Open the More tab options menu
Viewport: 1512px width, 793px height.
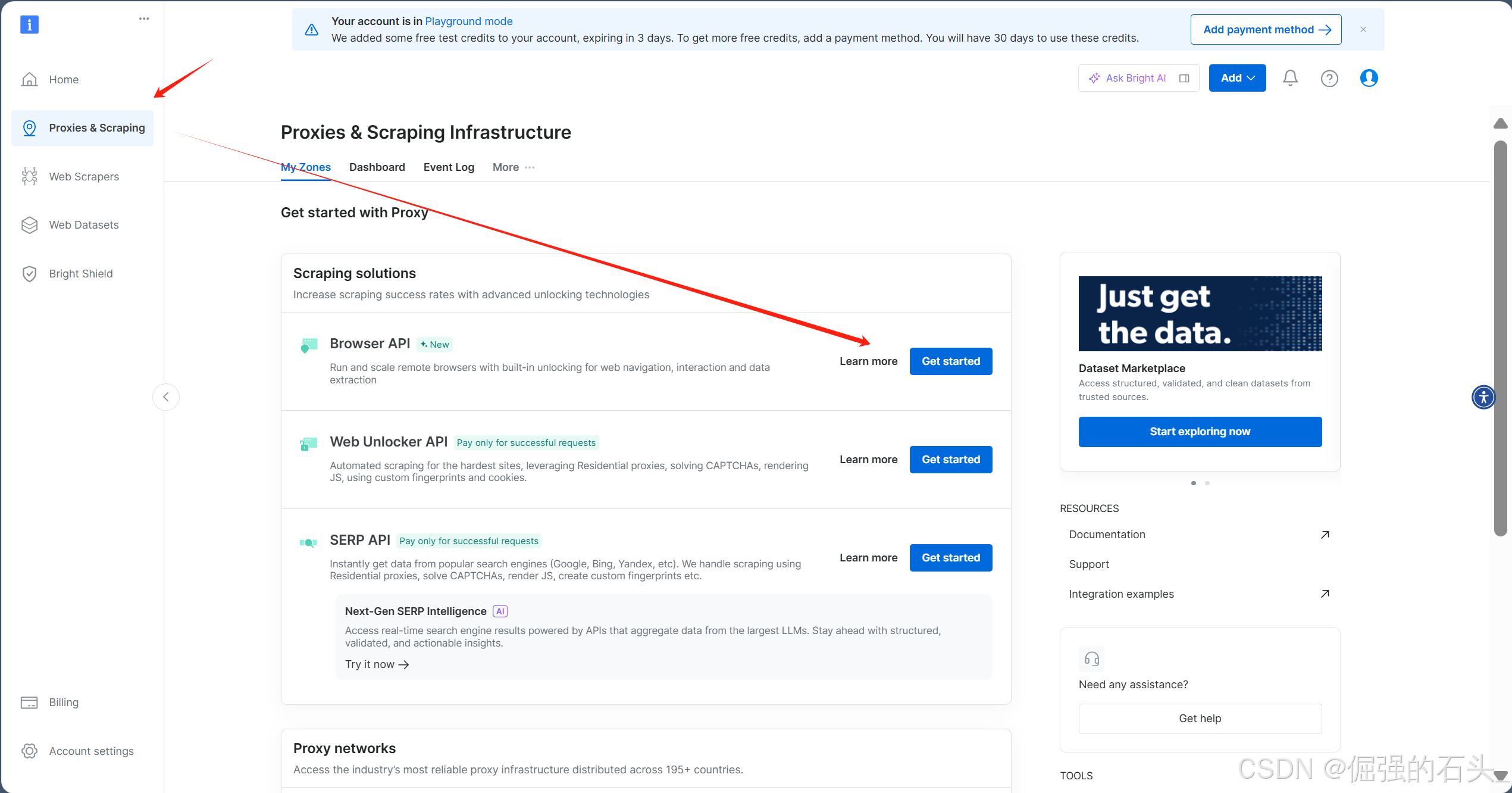tap(514, 167)
